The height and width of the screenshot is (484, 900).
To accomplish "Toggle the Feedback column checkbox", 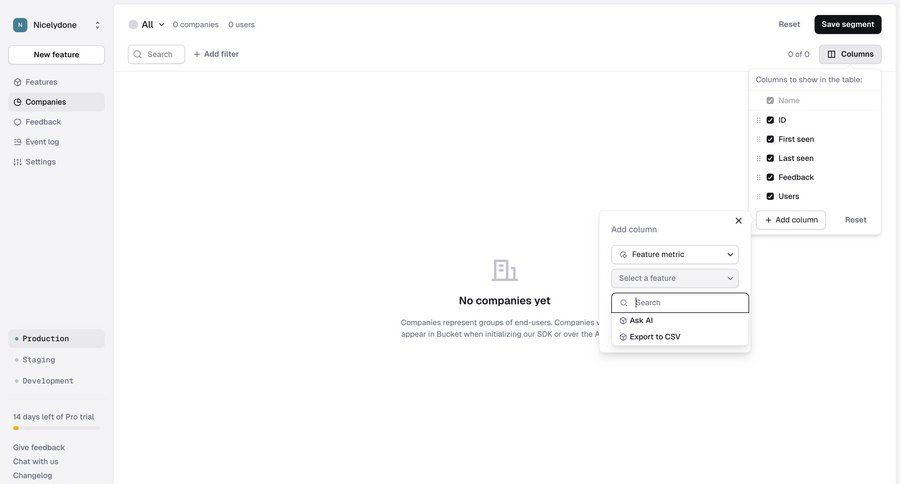I will click(x=770, y=177).
